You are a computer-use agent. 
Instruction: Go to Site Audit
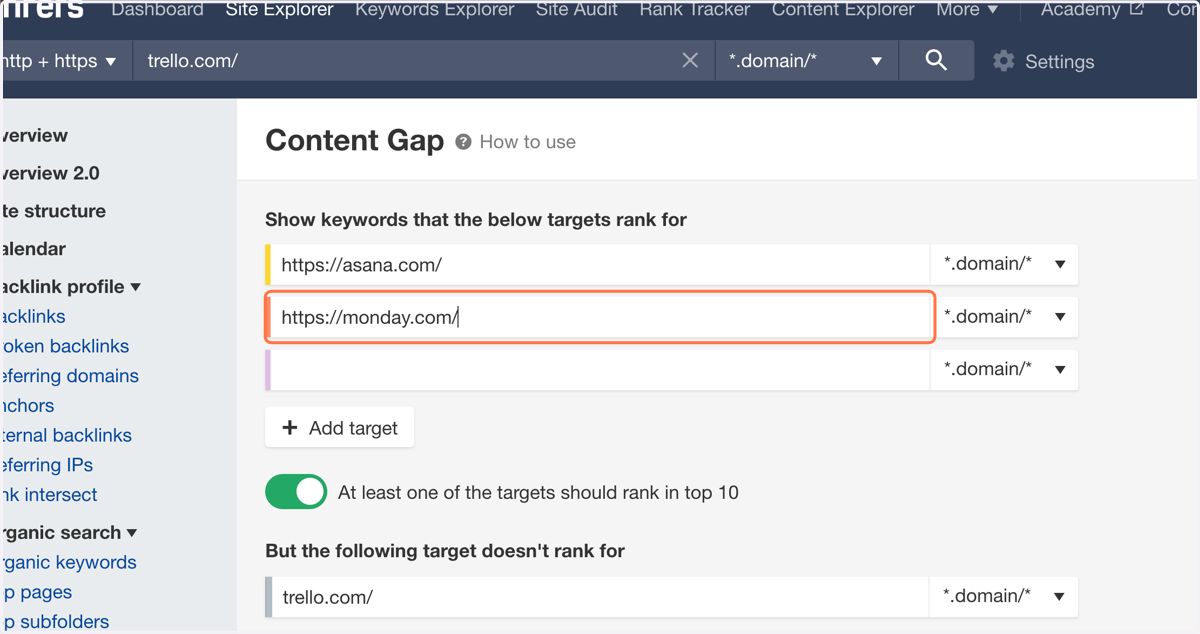[577, 10]
